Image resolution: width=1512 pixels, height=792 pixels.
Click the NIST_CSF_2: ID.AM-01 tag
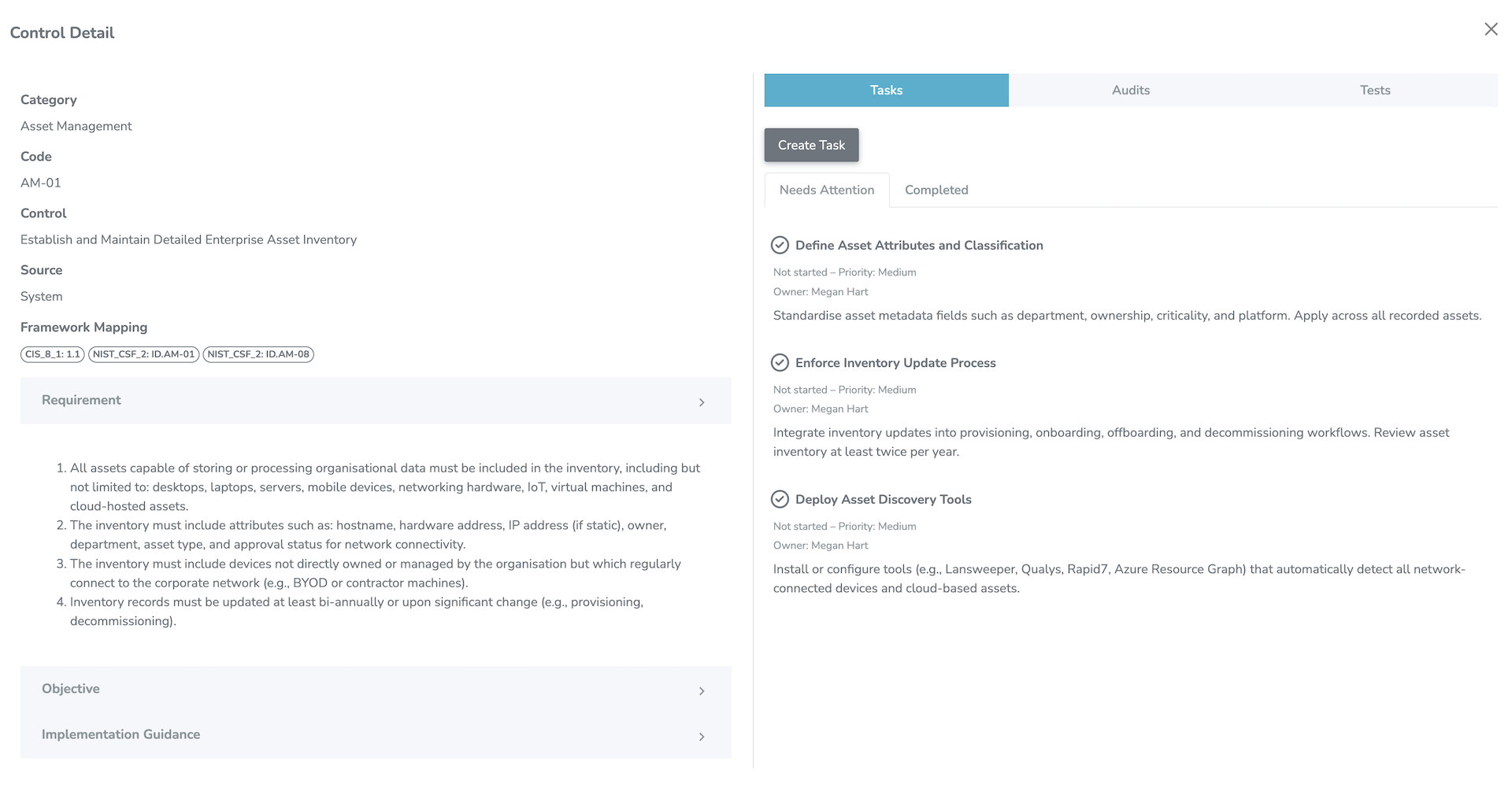(x=143, y=354)
